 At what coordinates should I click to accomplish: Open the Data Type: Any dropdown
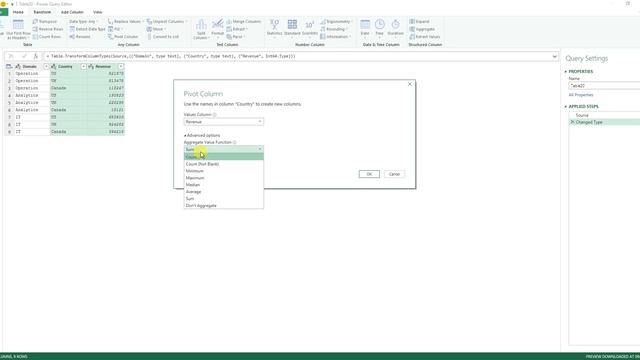tap(83, 21)
